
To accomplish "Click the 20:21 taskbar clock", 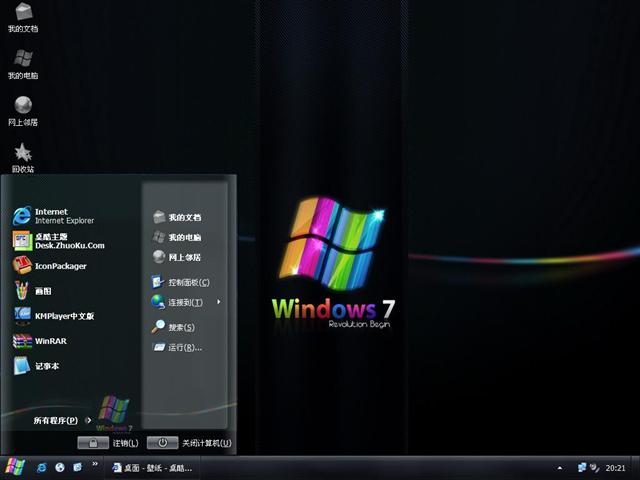I will point(615,468).
